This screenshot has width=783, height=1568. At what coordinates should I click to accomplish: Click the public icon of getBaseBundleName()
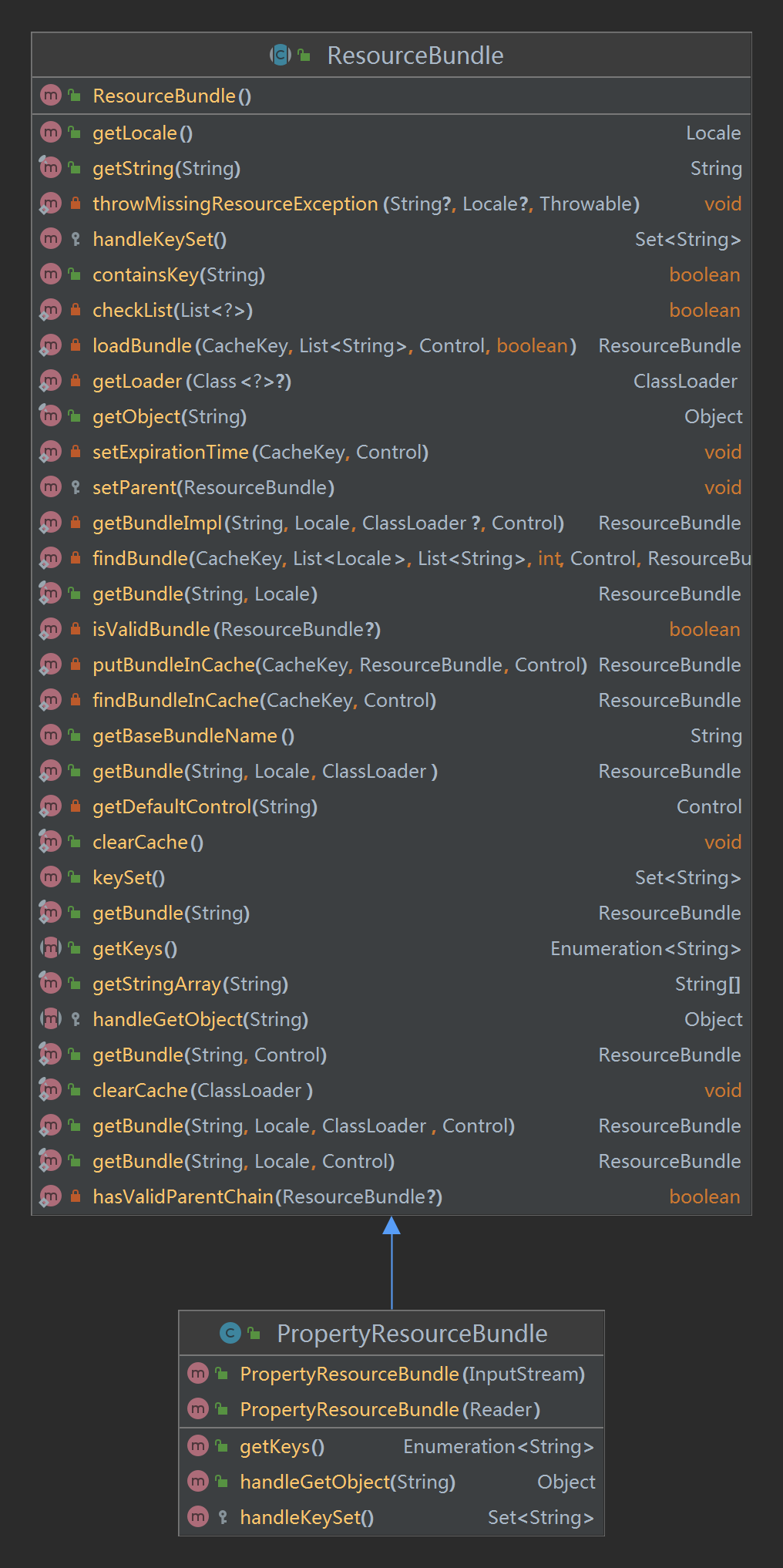(75, 735)
